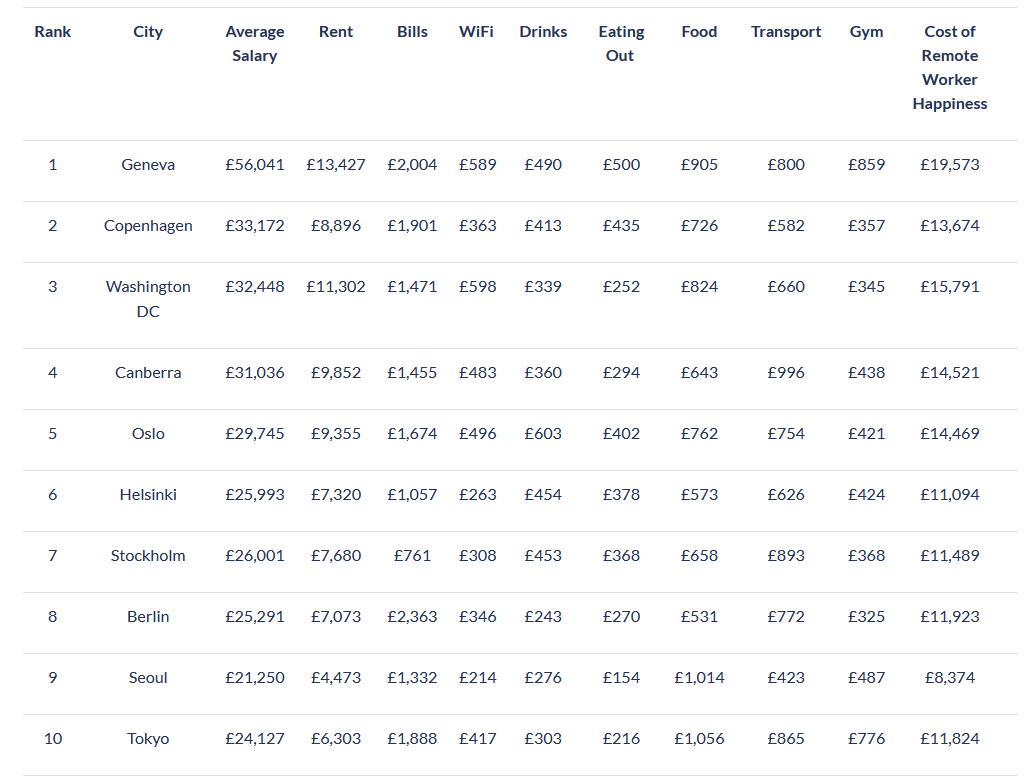1030x781 pixels.
Task: Click the City column header
Action: point(148,32)
